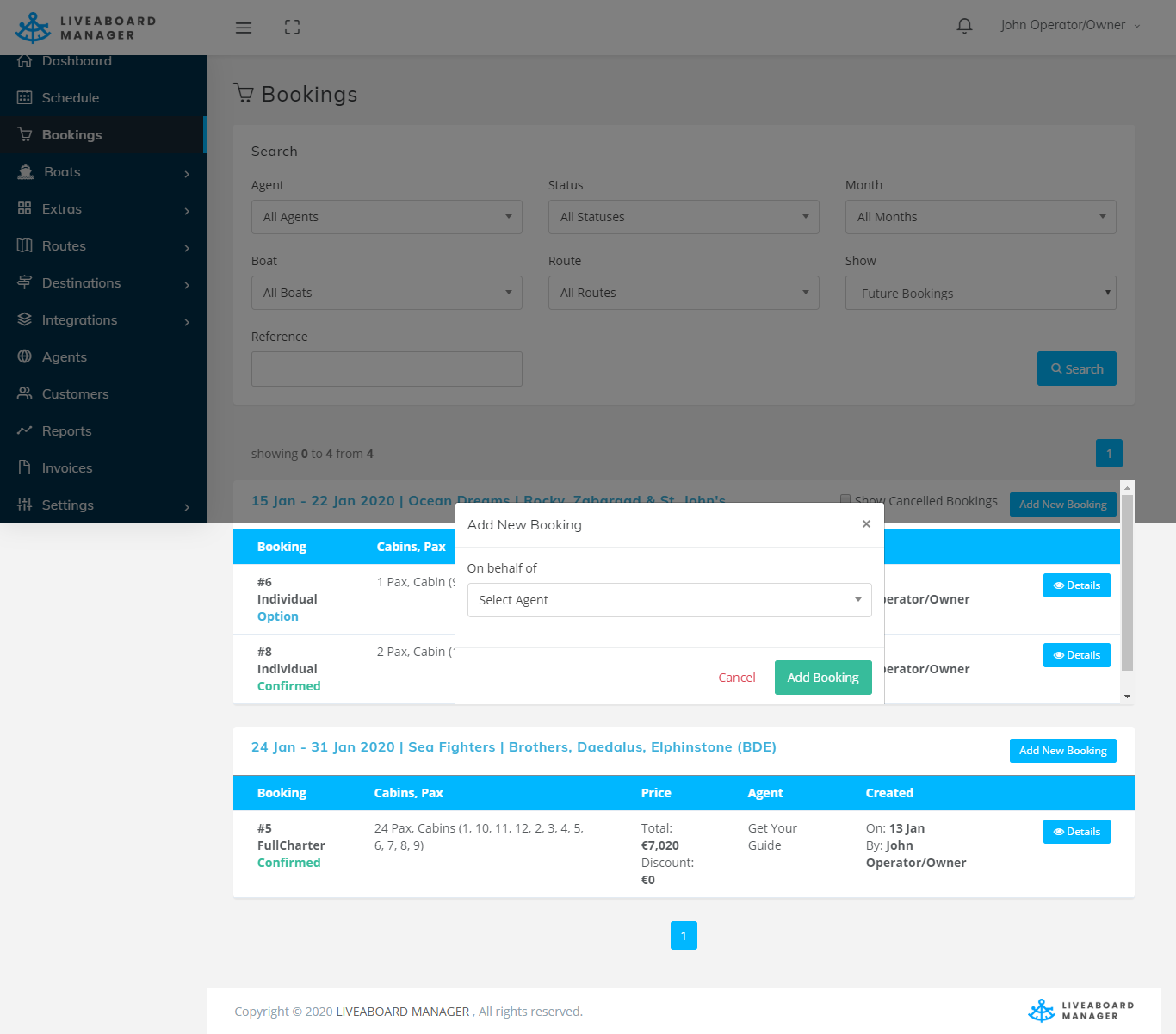Open the Select Agent dropdown

pyautogui.click(x=669, y=600)
